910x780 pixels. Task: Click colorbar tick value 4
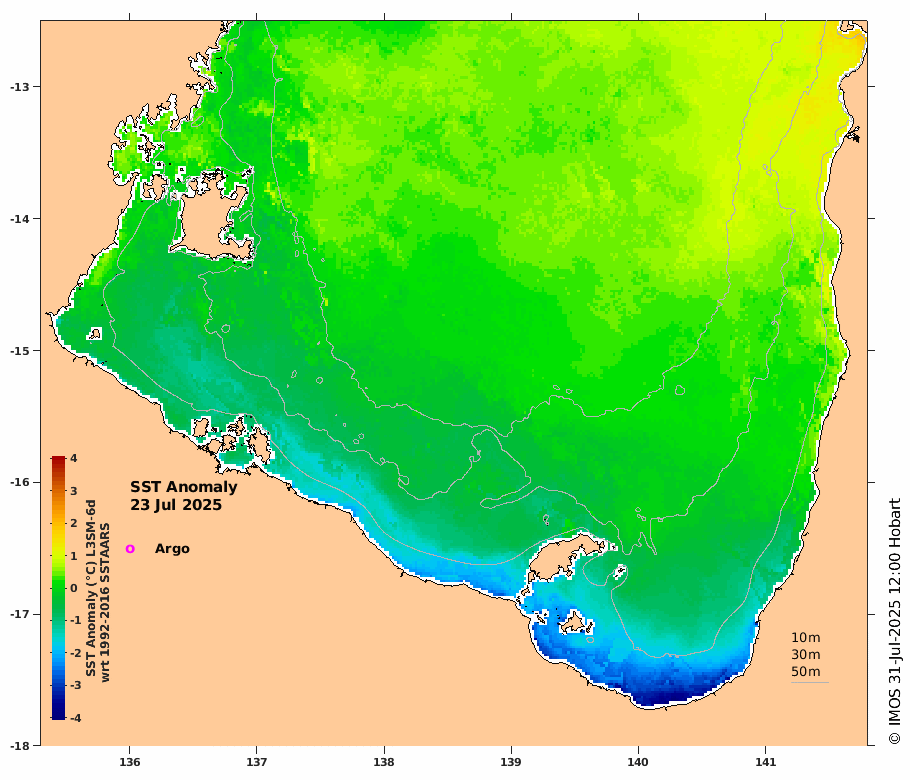click(x=74, y=458)
